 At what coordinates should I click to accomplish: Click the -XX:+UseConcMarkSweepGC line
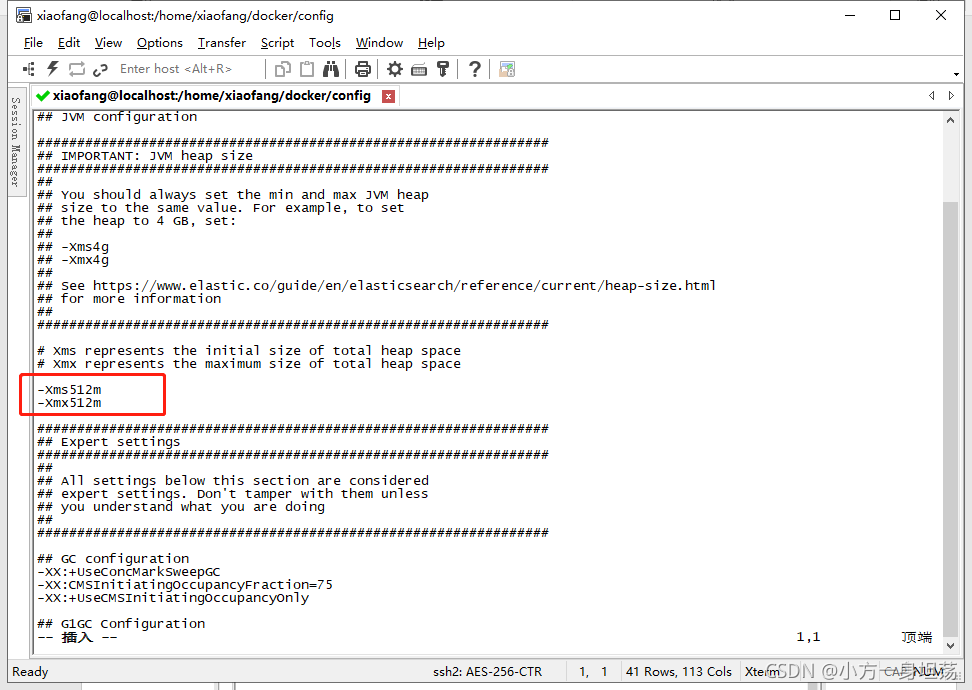[x=129, y=572]
